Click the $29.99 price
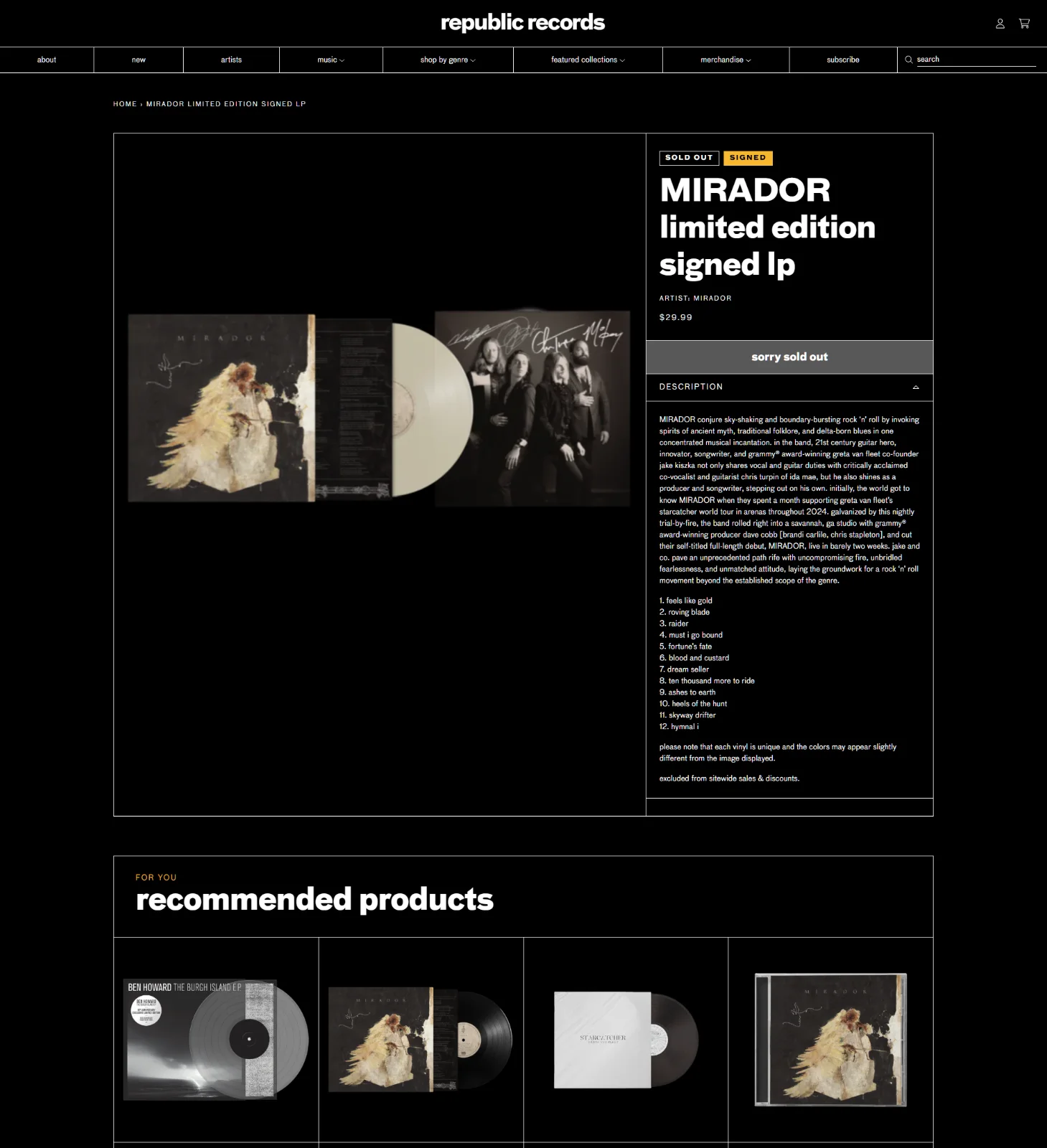The width and height of the screenshot is (1047, 1148). click(676, 317)
